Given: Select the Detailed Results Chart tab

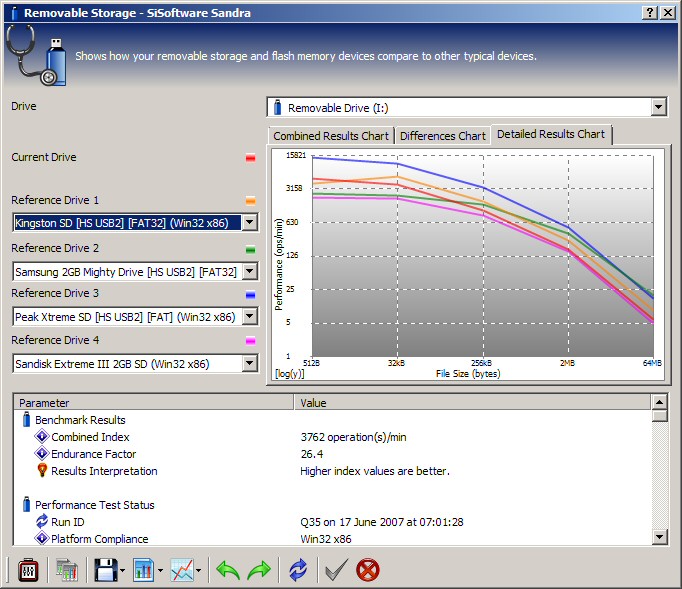Looking at the screenshot, I should coord(551,134).
